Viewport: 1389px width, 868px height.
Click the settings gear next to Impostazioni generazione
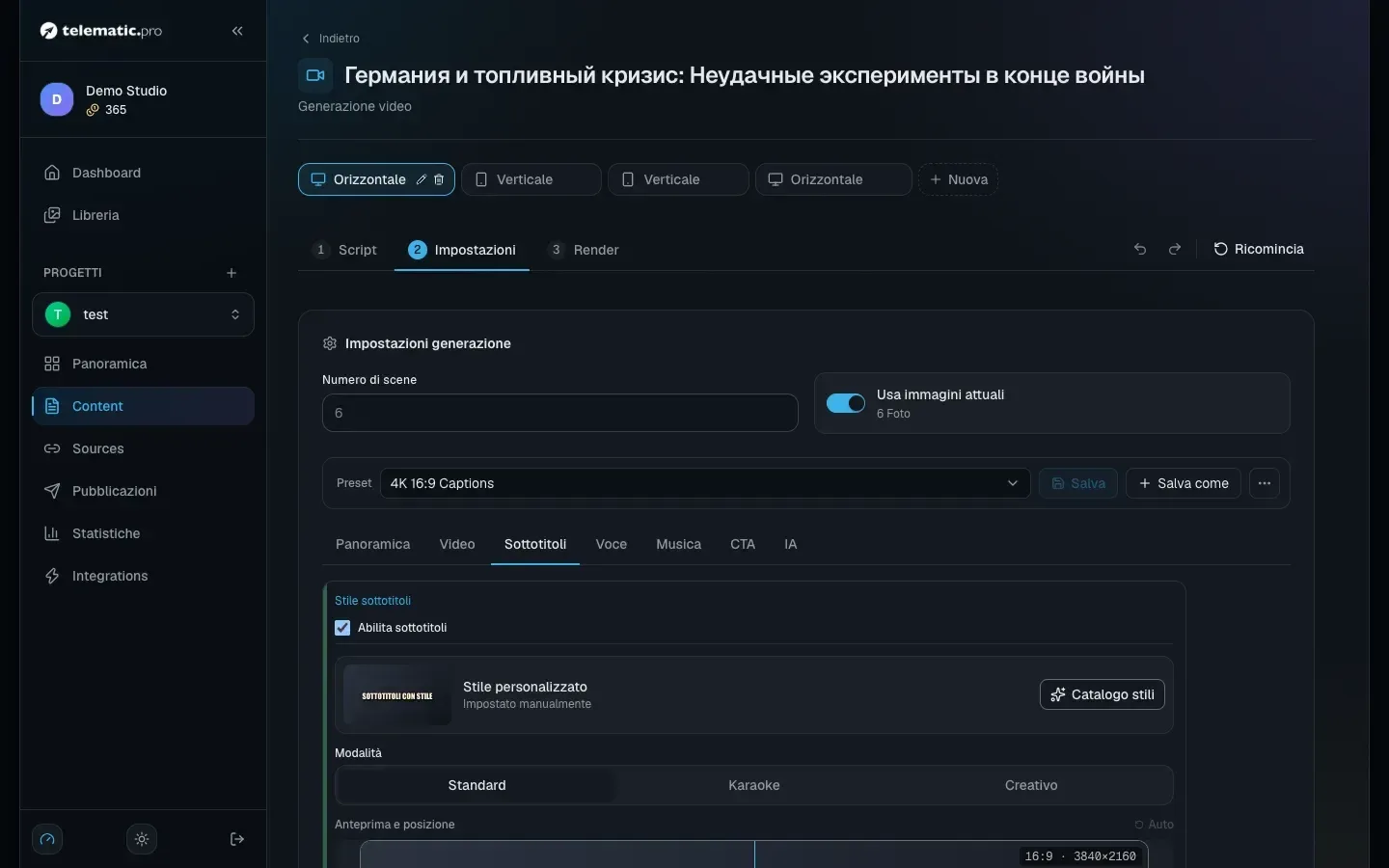[330, 343]
